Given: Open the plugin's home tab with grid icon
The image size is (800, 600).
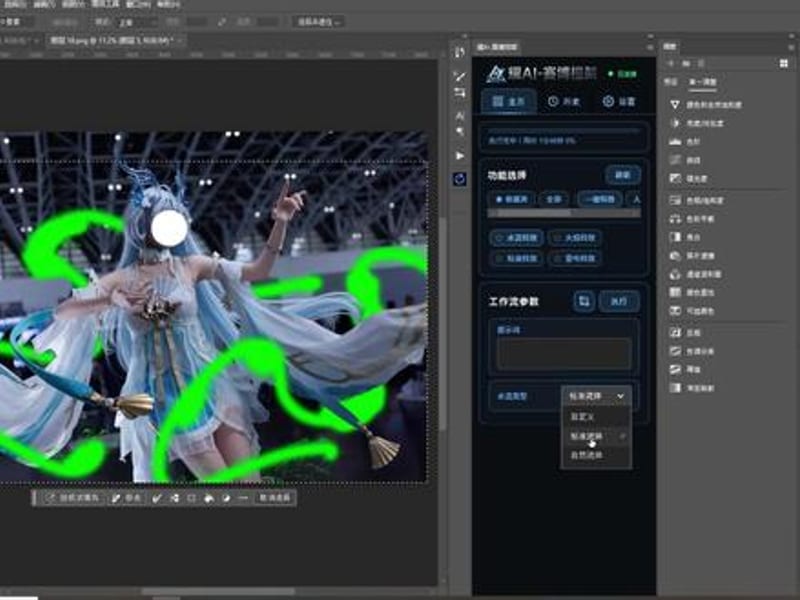Looking at the screenshot, I should click(x=509, y=101).
